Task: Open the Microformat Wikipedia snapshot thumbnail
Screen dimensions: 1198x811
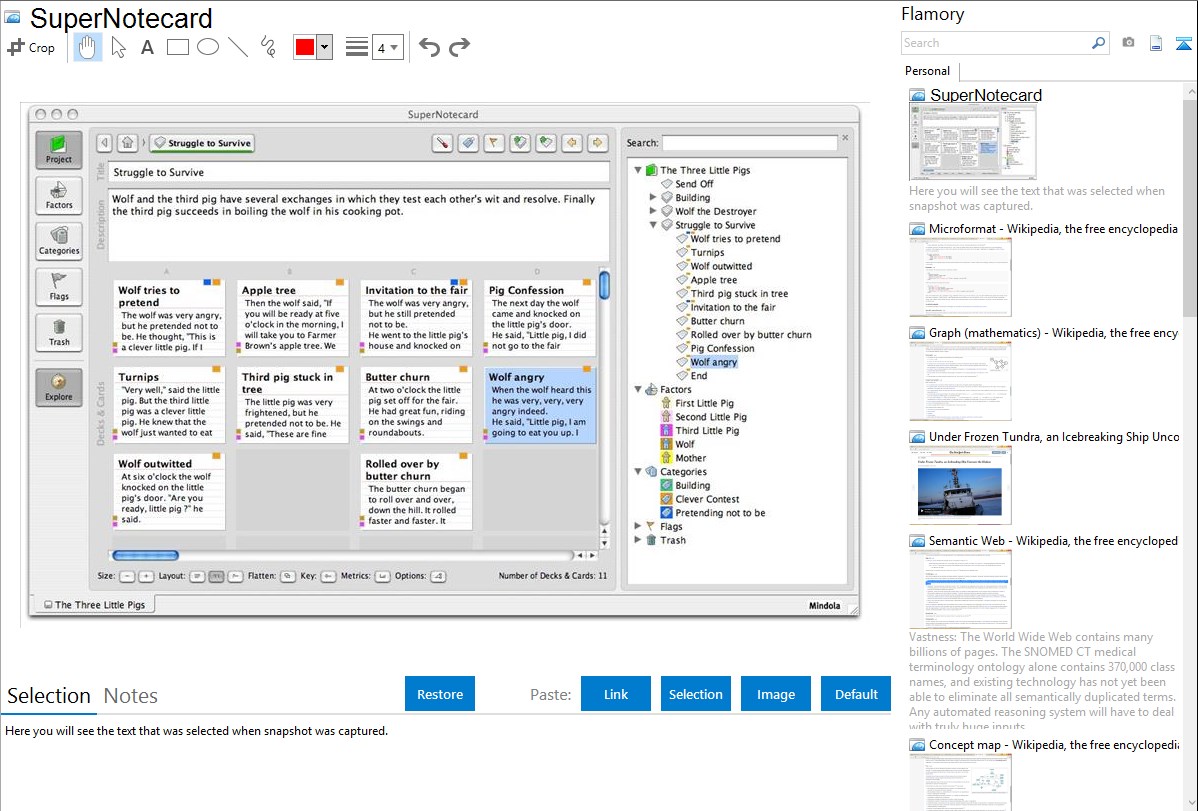Action: tap(960, 277)
